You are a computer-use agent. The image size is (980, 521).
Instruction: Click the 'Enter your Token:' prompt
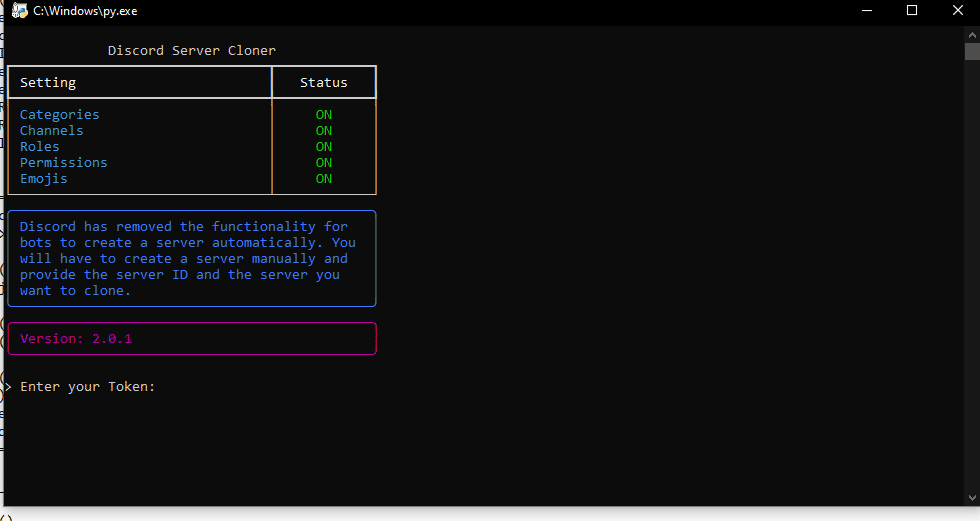[x=88, y=387]
